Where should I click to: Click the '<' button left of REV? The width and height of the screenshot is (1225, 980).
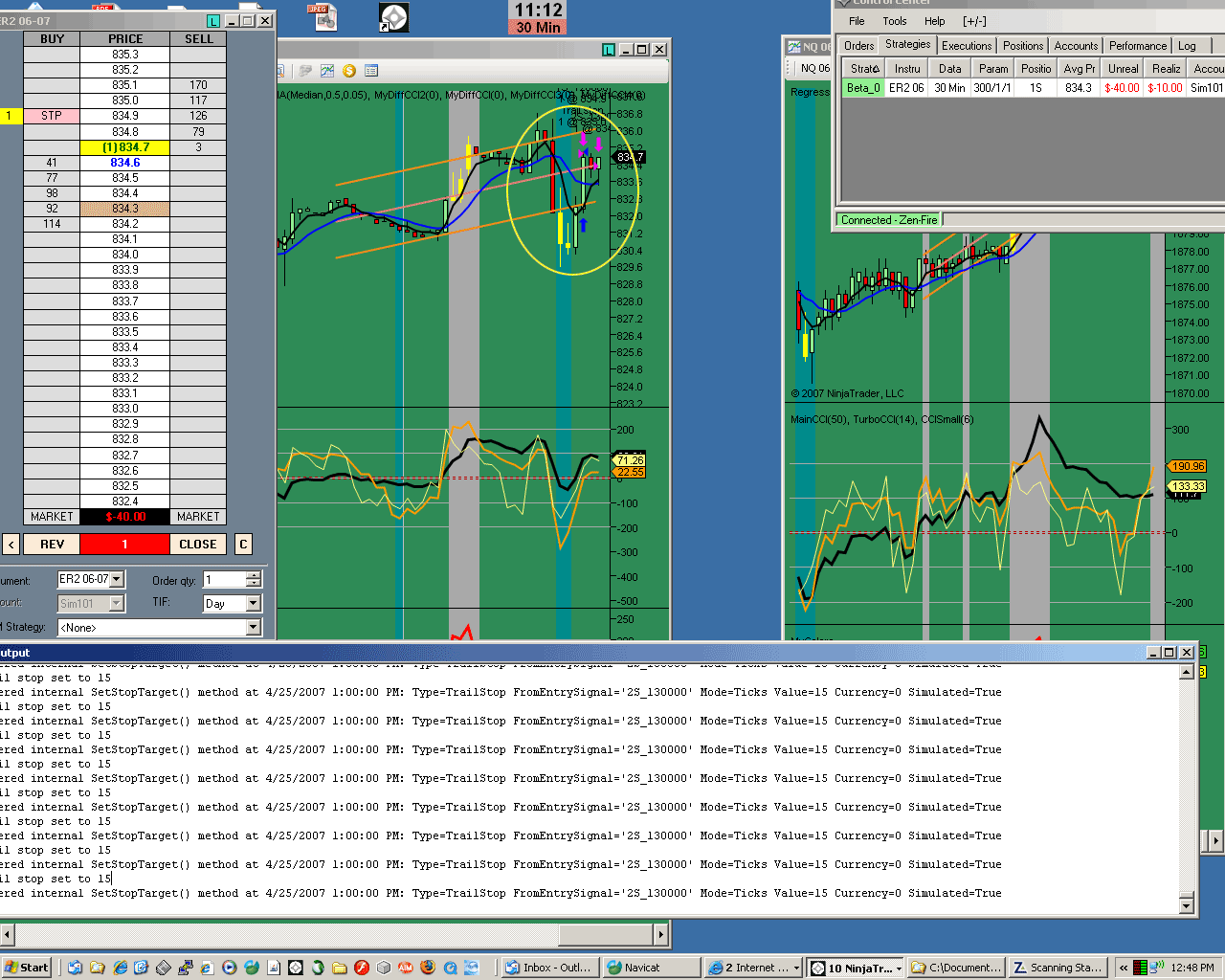11,545
